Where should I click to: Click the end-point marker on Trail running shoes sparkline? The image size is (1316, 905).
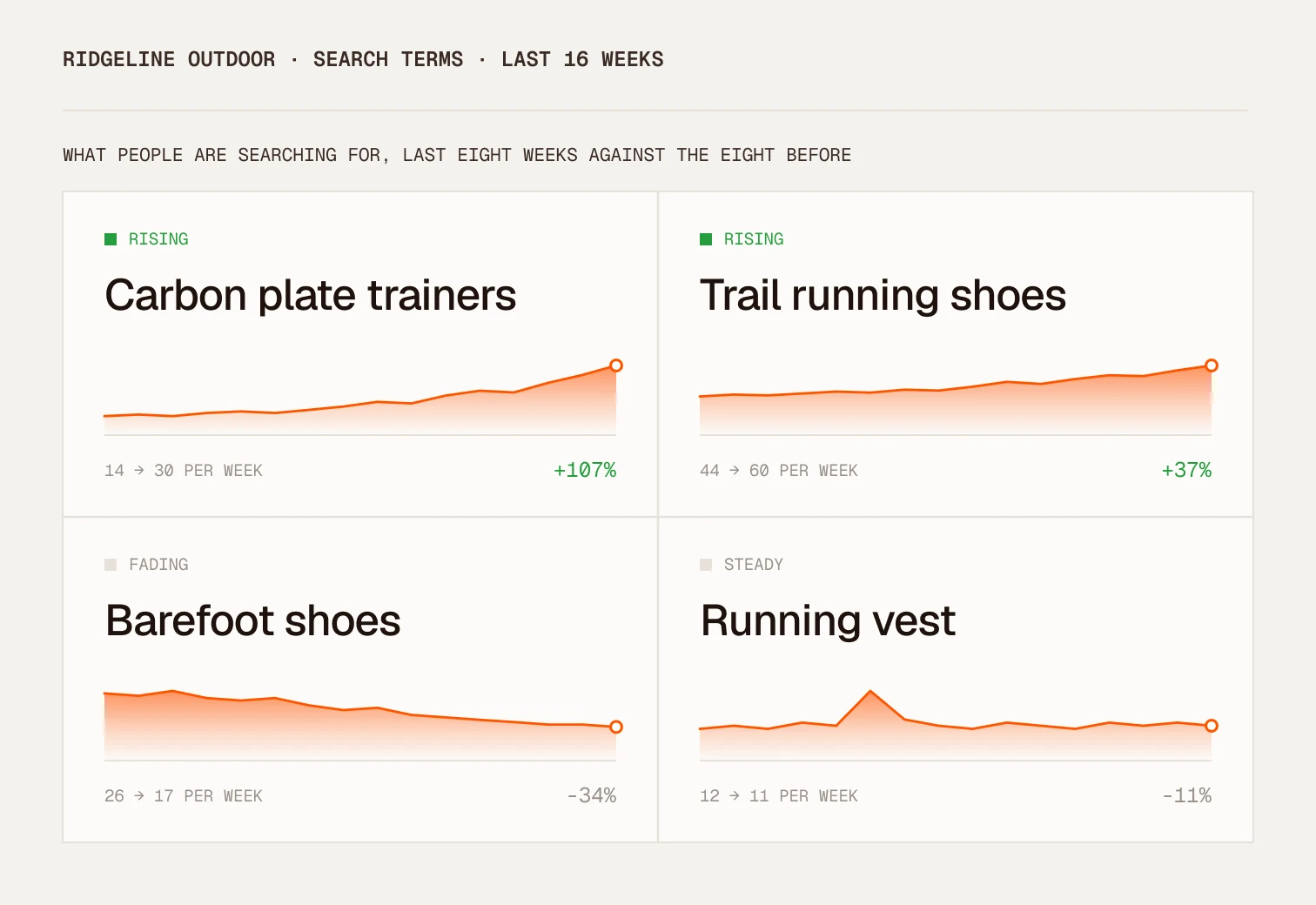tap(1212, 365)
